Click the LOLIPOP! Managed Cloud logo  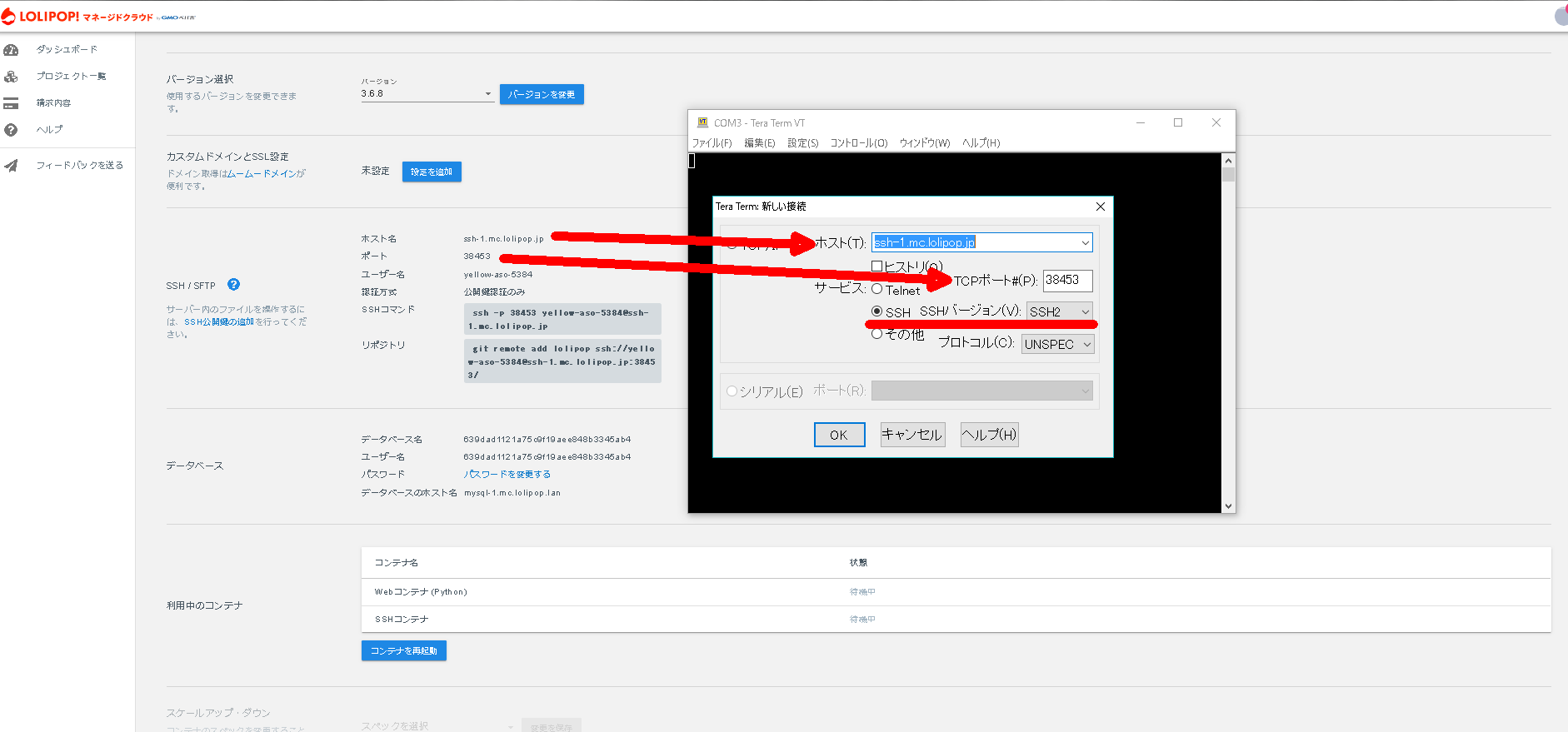pyautogui.click(x=98, y=17)
